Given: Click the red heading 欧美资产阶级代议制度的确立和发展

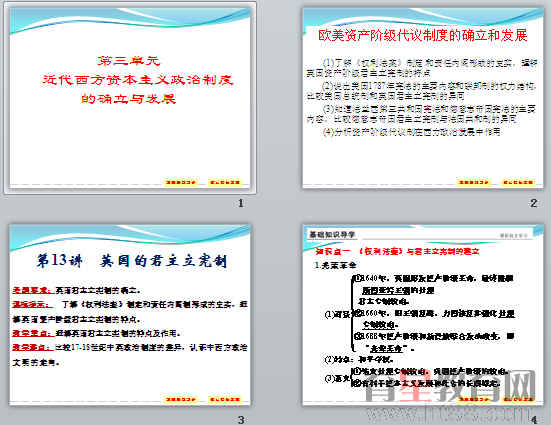Looking at the screenshot, I should (423, 36).
